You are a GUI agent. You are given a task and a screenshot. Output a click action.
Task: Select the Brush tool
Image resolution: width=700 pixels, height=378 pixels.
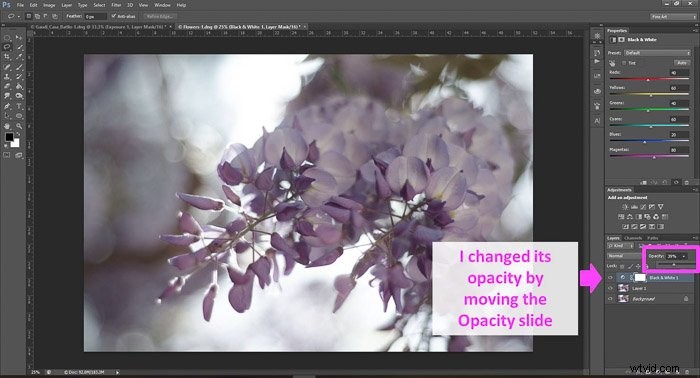point(19,67)
